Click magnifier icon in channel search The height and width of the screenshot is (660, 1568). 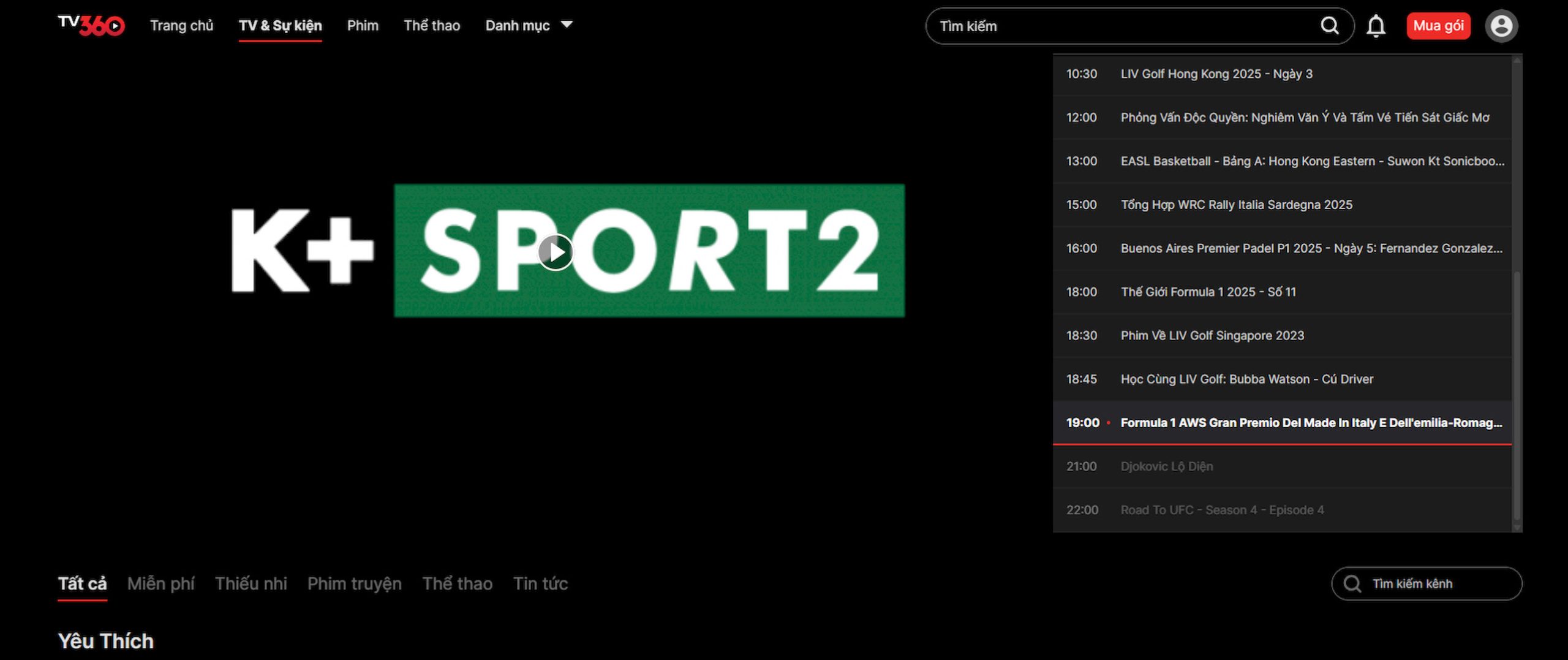tap(1352, 583)
